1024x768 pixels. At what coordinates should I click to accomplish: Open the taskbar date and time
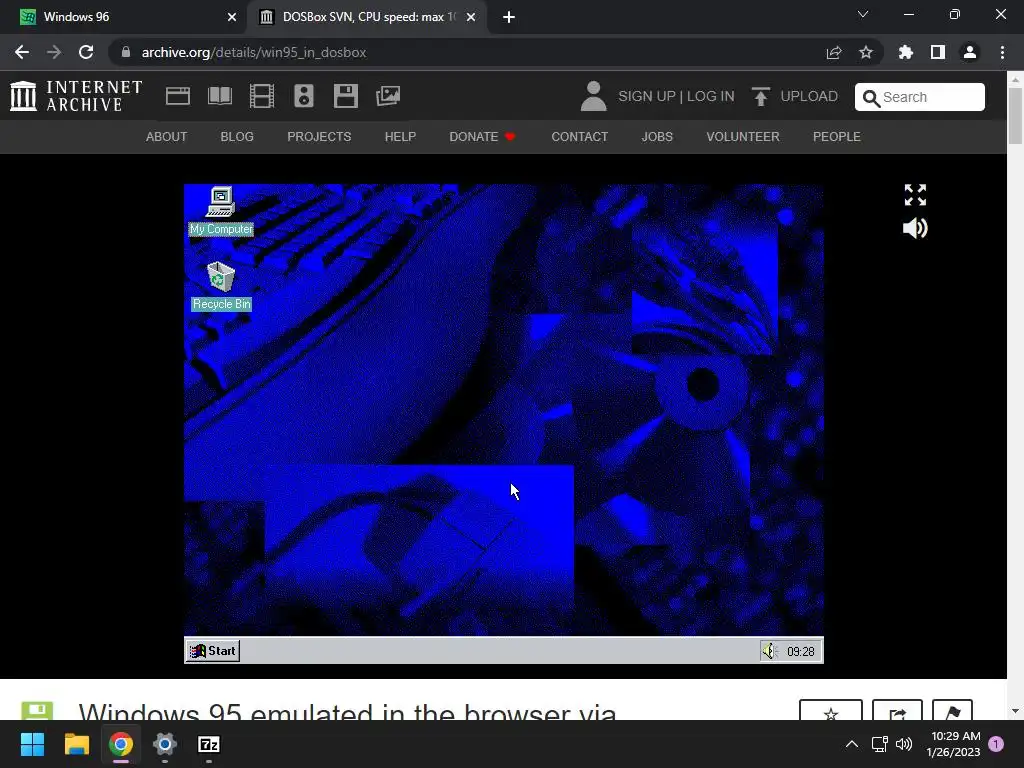pyautogui.click(x=953, y=744)
